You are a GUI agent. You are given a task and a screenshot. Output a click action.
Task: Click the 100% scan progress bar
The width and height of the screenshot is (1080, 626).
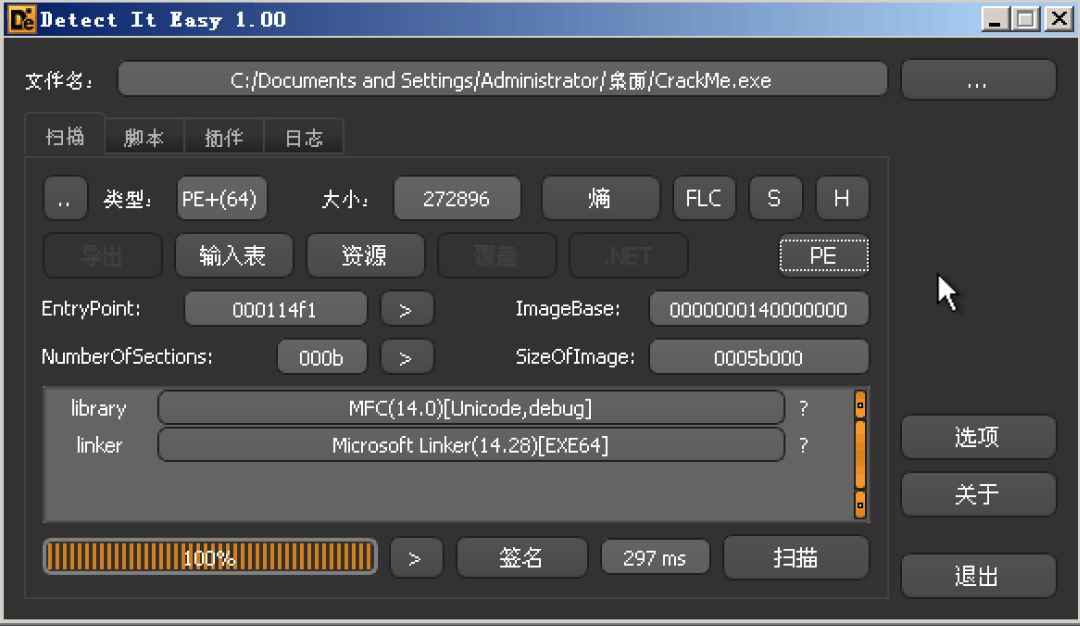(210, 558)
